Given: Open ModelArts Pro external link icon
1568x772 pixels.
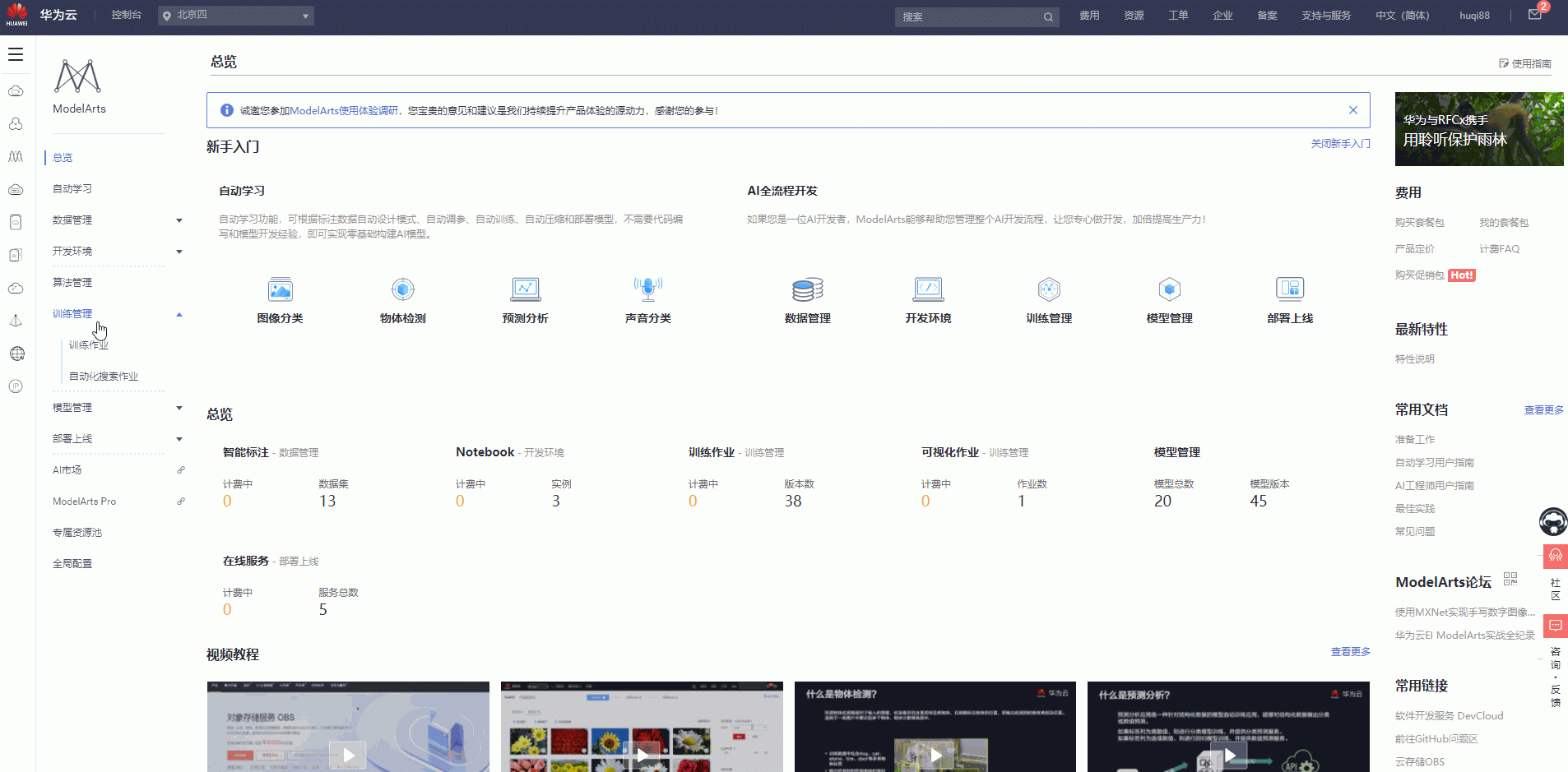Looking at the screenshot, I should [x=181, y=502].
